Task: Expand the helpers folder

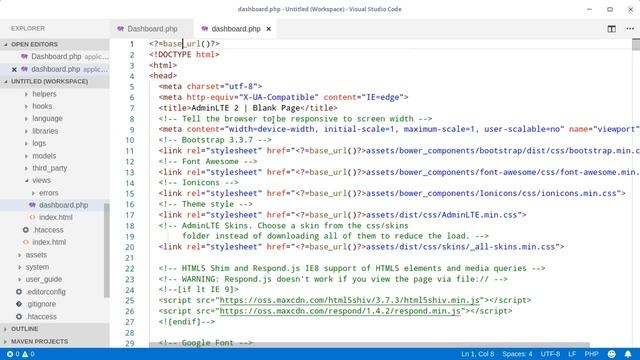Action: pos(44,94)
